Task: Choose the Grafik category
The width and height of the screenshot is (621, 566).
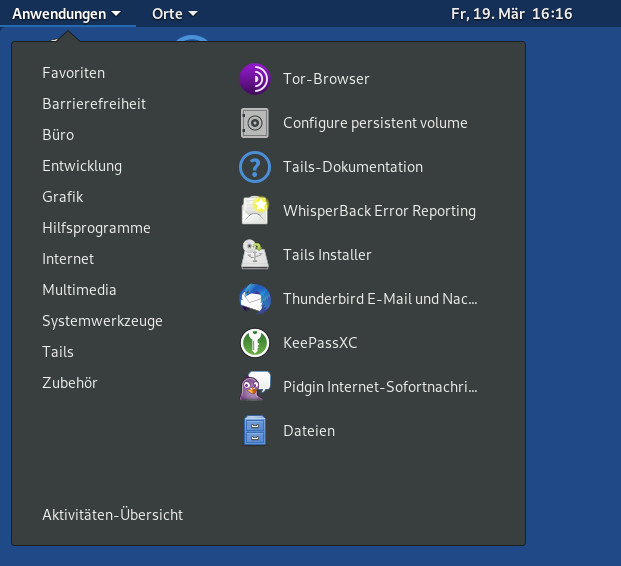Action: [63, 197]
